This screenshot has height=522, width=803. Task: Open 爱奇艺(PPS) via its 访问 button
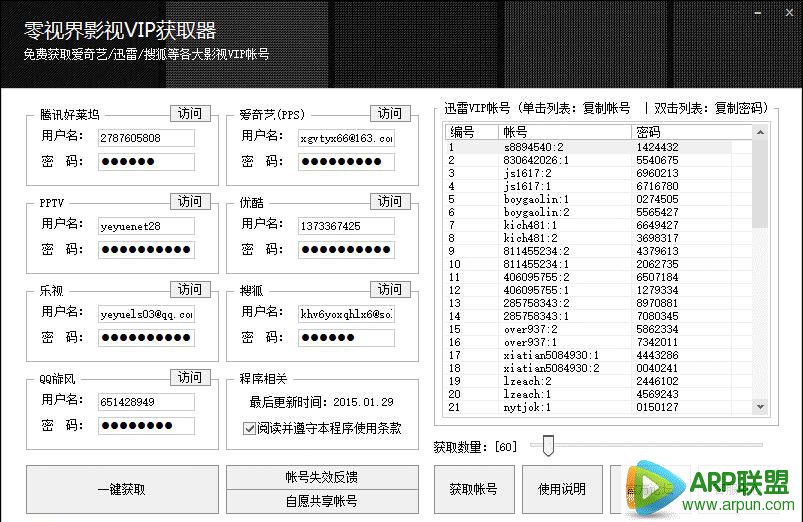coord(390,113)
